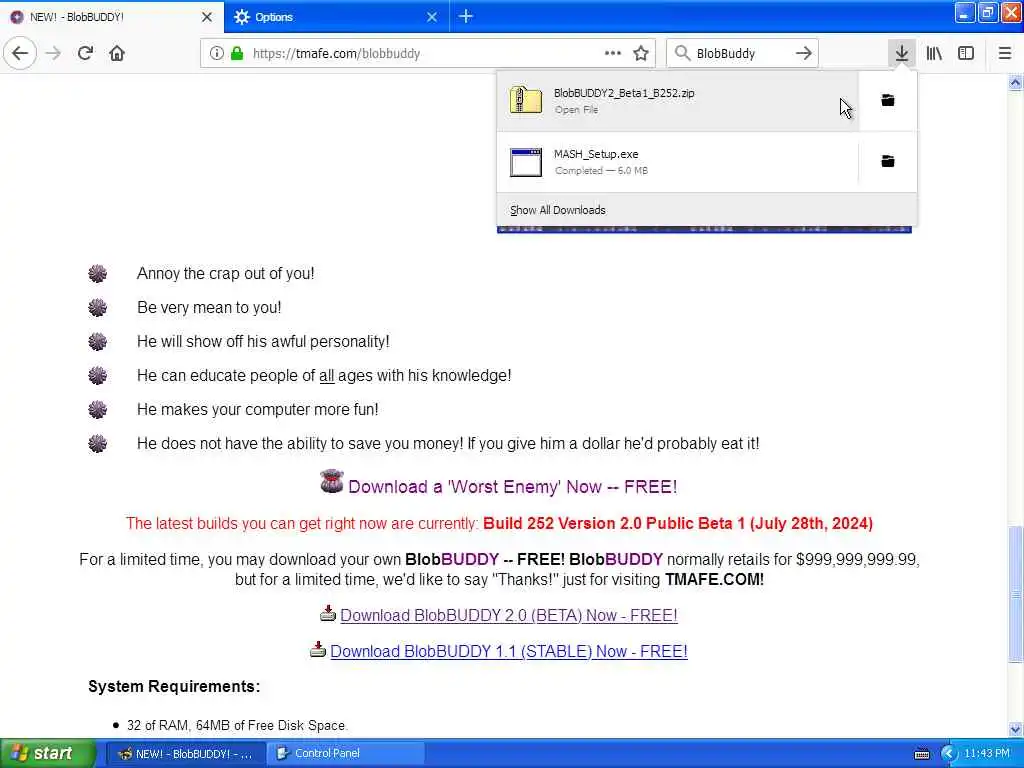Open file BlobBUDDY2_Beta1_B252.zip entry

point(678,101)
